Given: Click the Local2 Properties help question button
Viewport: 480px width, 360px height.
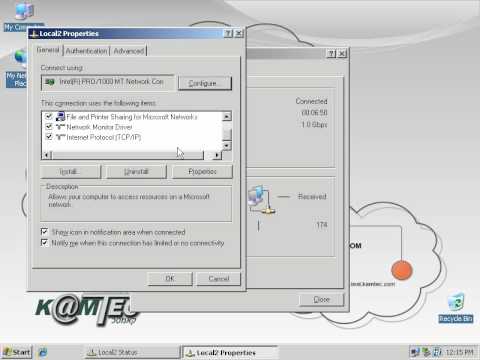Looking at the screenshot, I should click(x=228, y=33).
